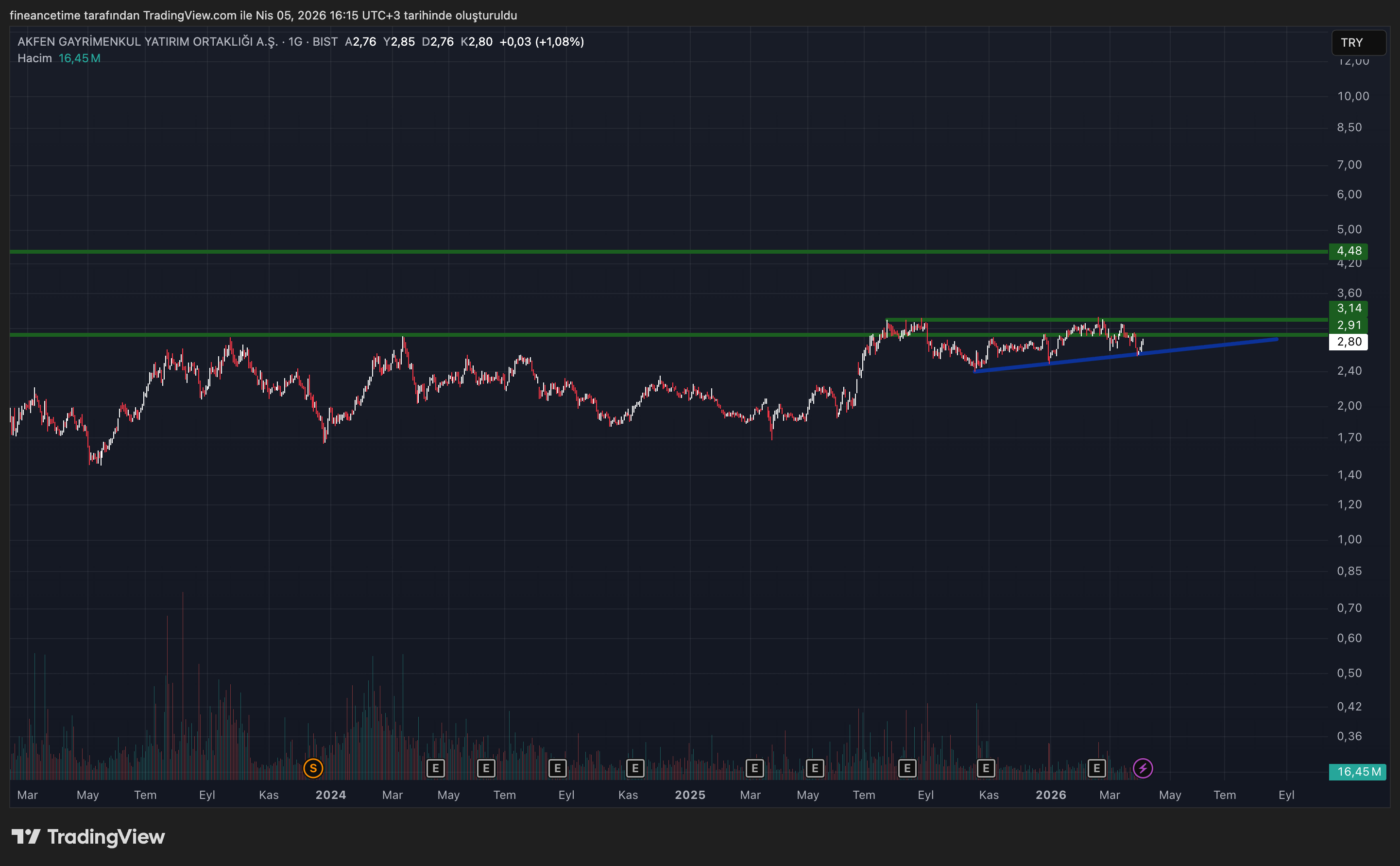Click last earnings marker before Mar 2026

point(1096,768)
